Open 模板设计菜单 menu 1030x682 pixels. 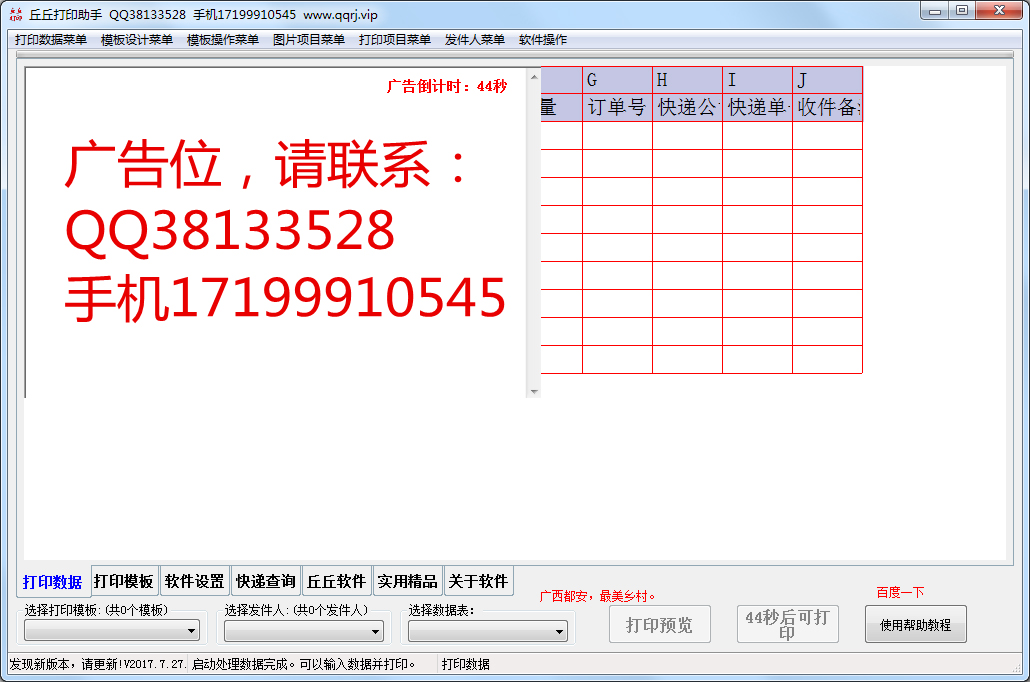pos(137,40)
